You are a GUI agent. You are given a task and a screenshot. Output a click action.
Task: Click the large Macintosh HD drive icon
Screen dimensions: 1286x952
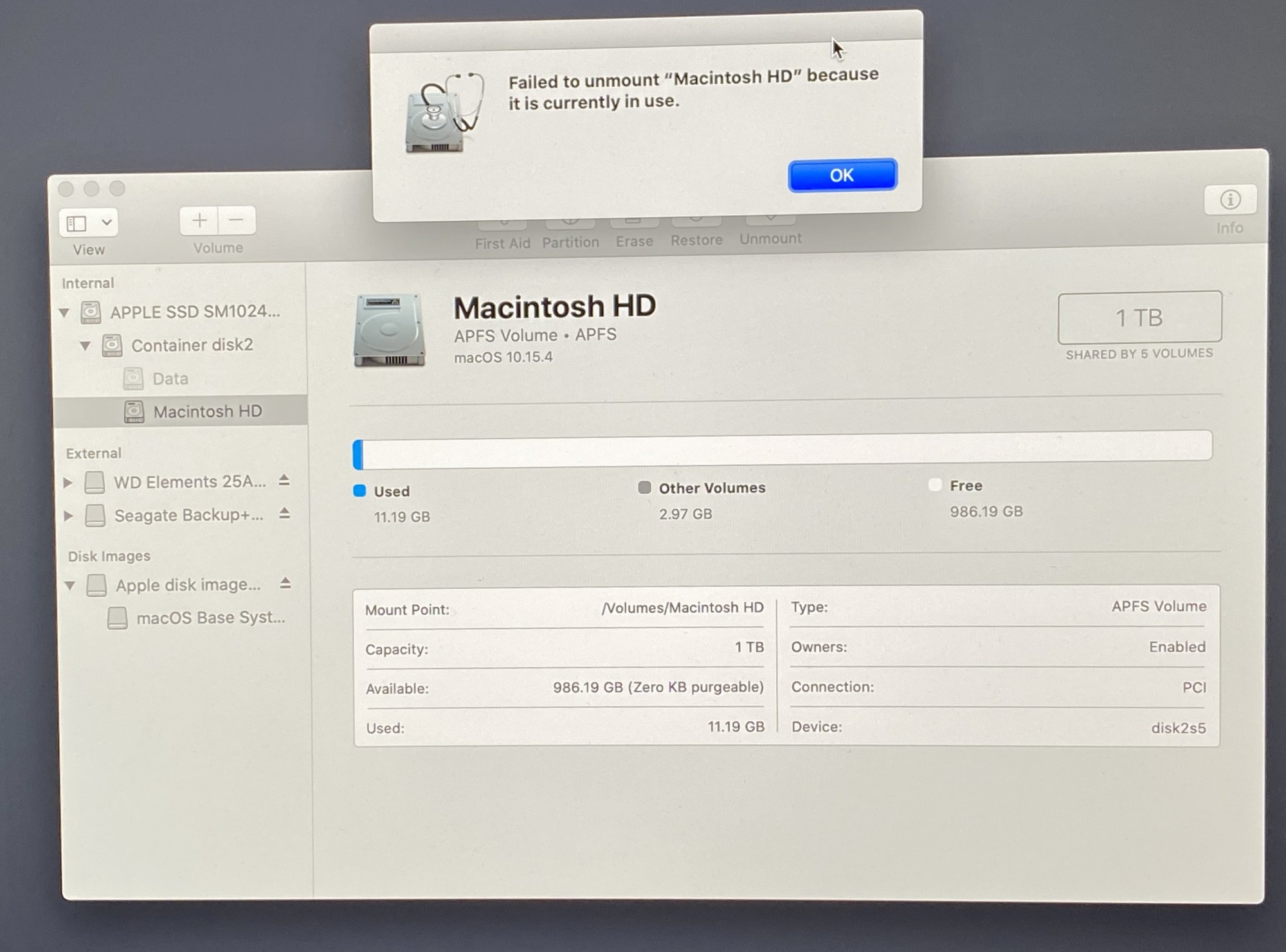coord(389,330)
